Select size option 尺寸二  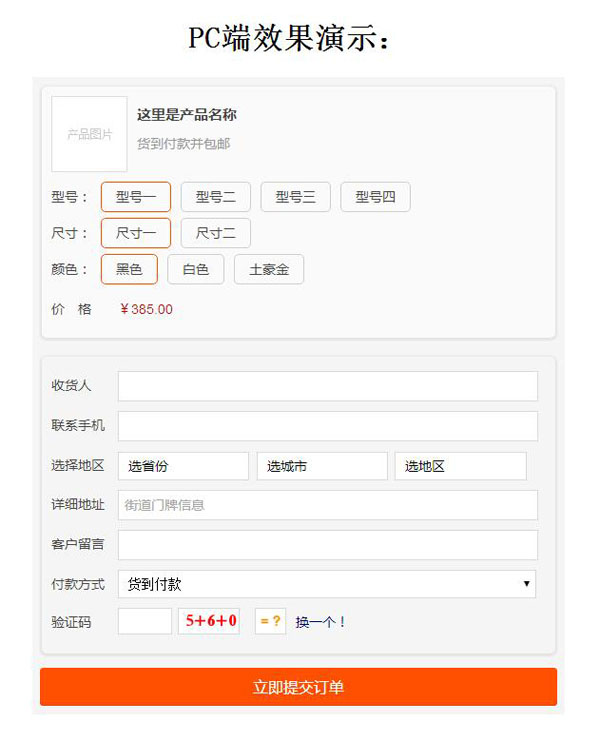click(216, 233)
